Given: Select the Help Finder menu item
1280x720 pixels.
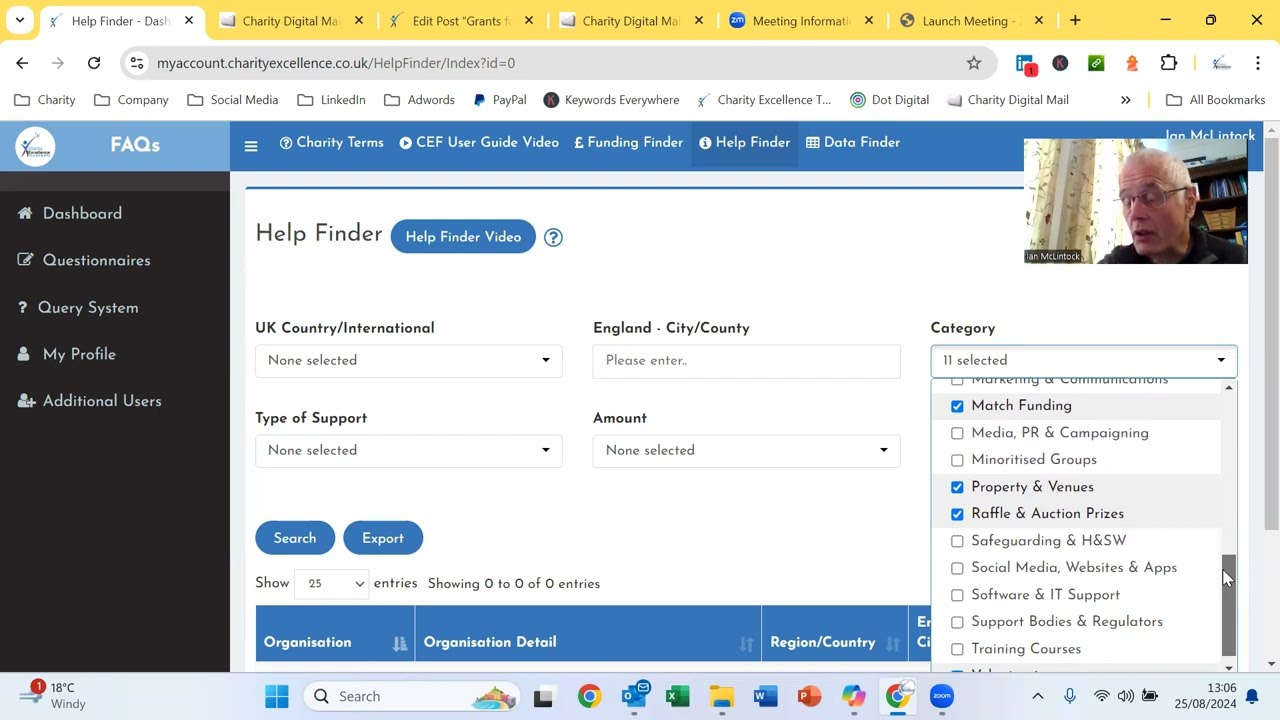Looking at the screenshot, I should [745, 142].
